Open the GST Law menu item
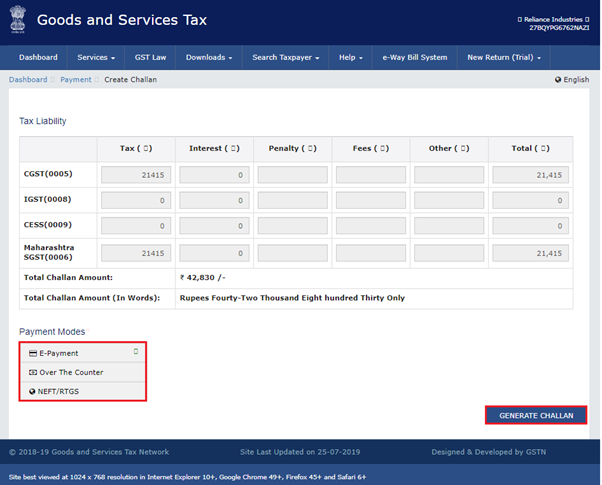 (x=153, y=57)
